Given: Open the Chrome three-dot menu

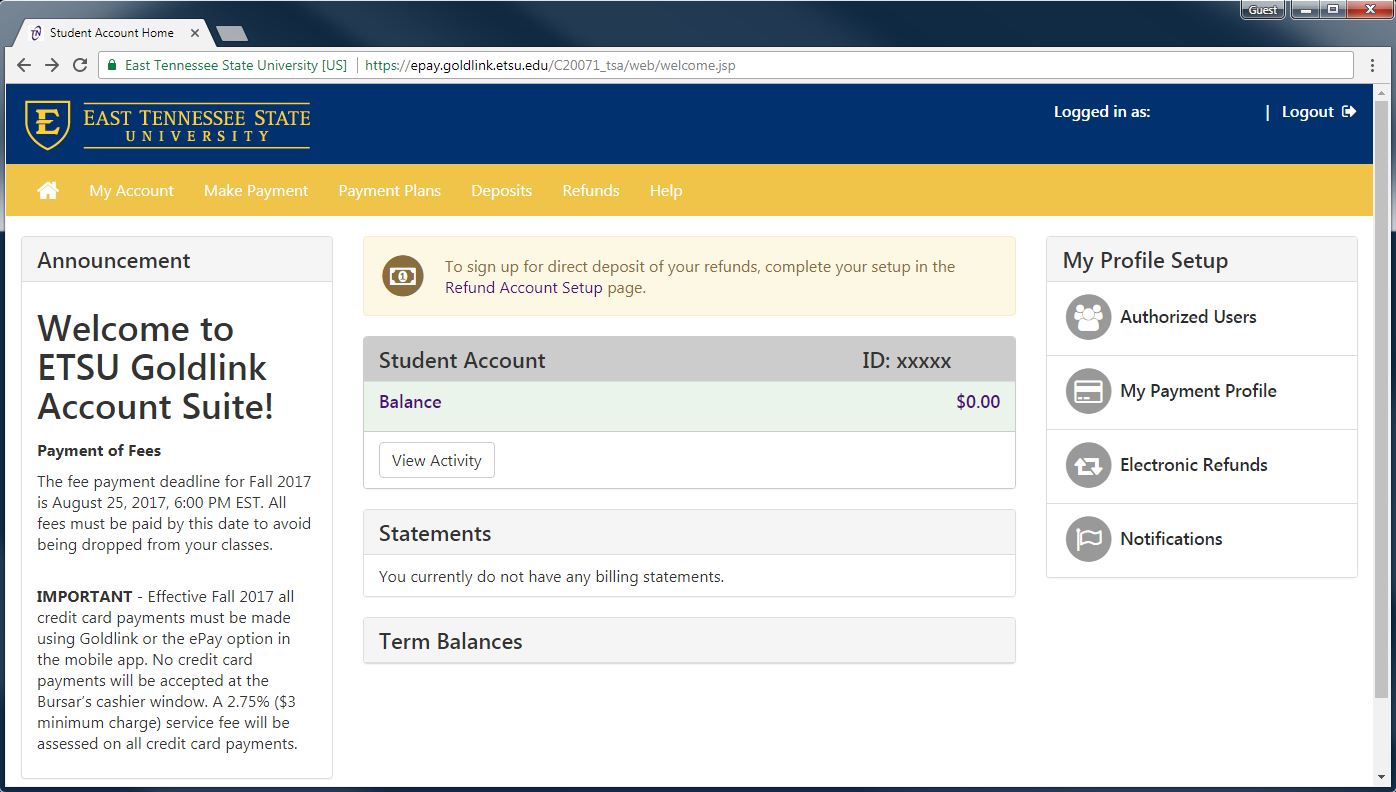Looking at the screenshot, I should coord(1373,65).
